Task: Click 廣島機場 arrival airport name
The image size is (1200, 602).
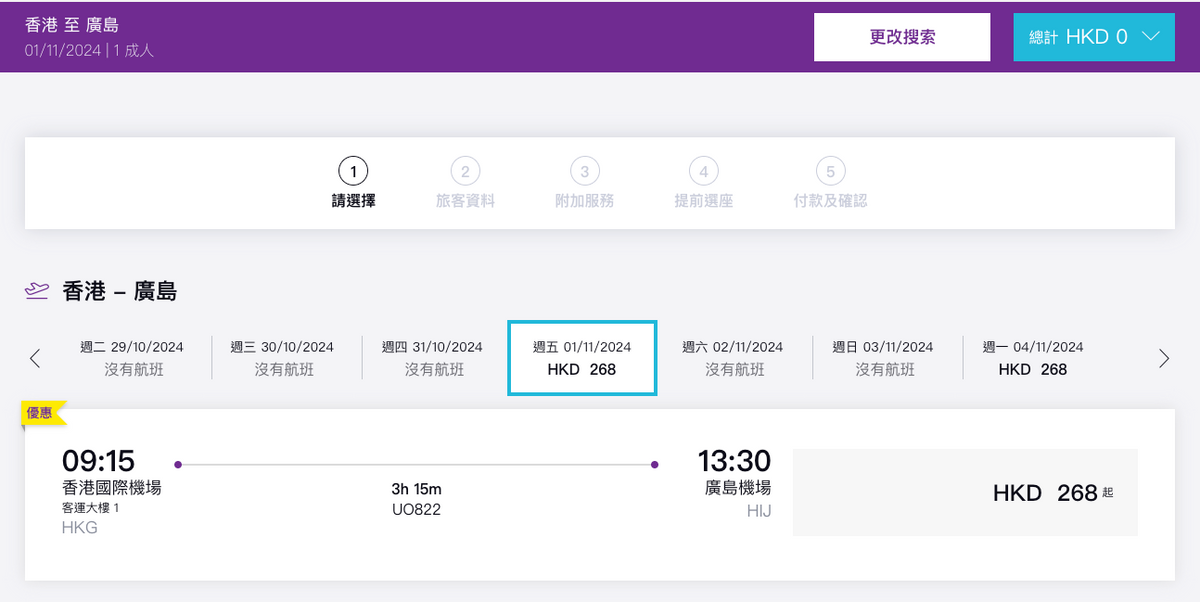Action: click(x=738, y=488)
